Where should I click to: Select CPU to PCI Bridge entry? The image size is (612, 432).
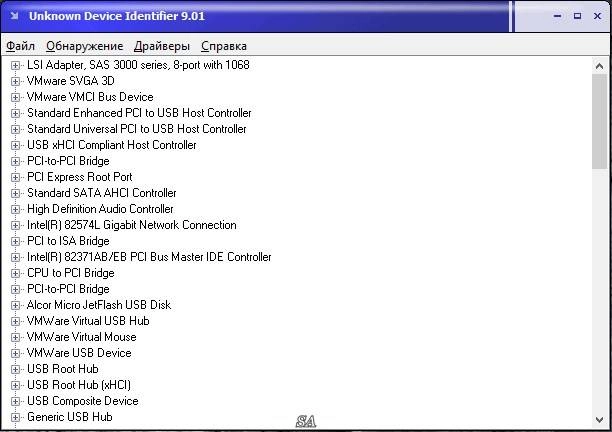[71, 273]
